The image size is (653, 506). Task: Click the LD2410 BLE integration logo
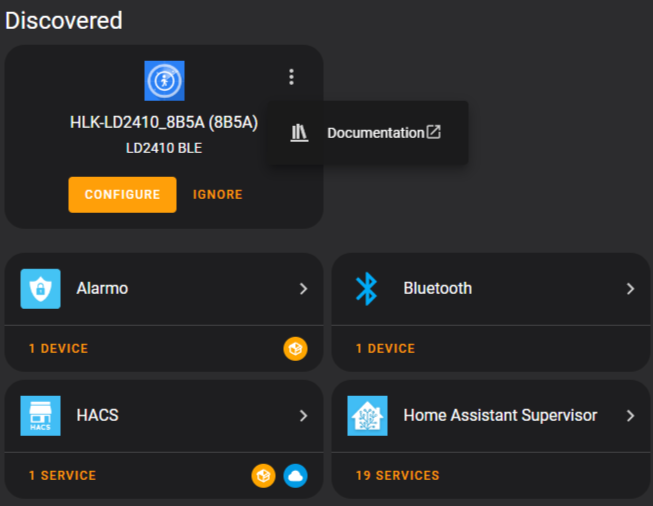point(164,81)
